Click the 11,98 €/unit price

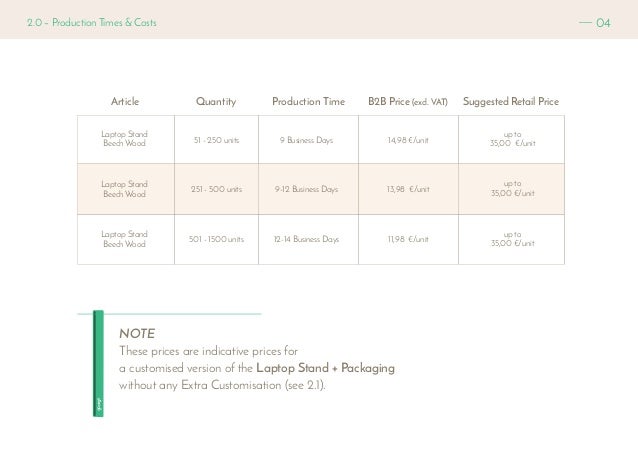pos(408,240)
